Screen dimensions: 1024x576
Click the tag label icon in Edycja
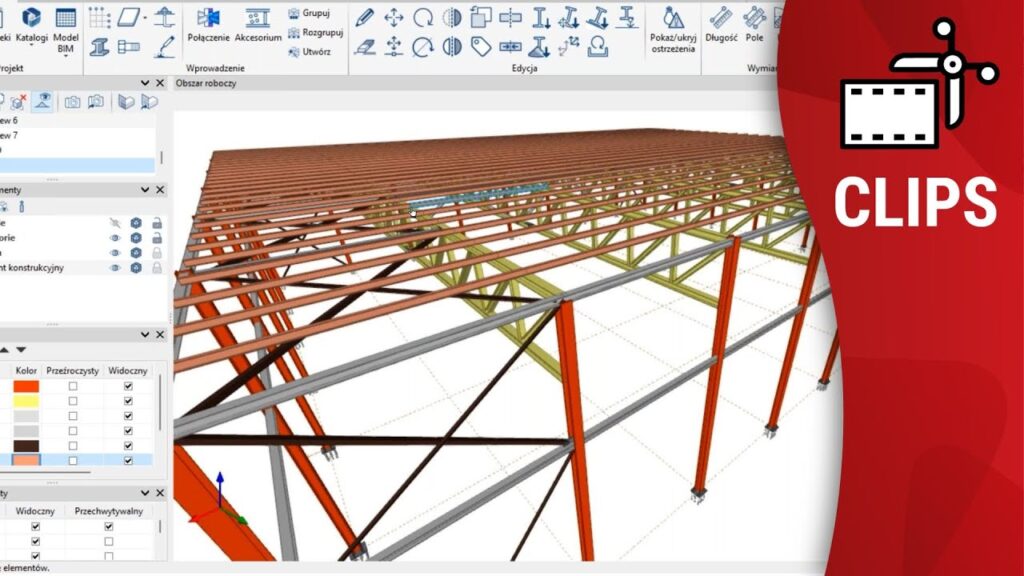(481, 46)
